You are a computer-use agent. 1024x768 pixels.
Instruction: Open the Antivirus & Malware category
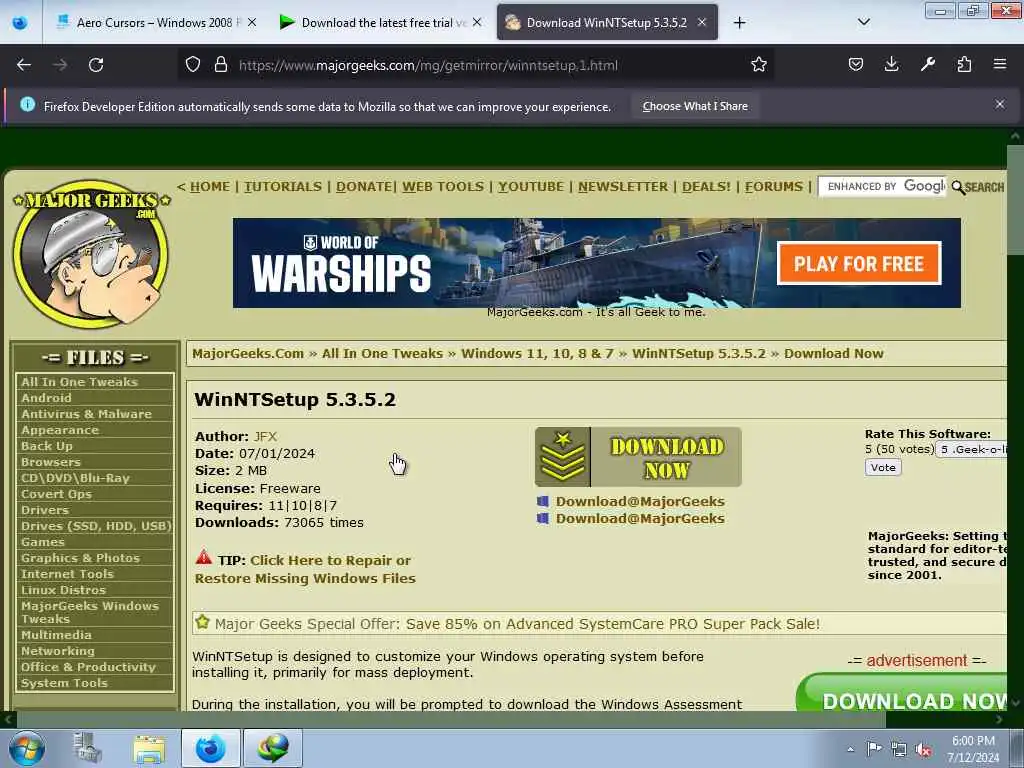tap(86, 414)
